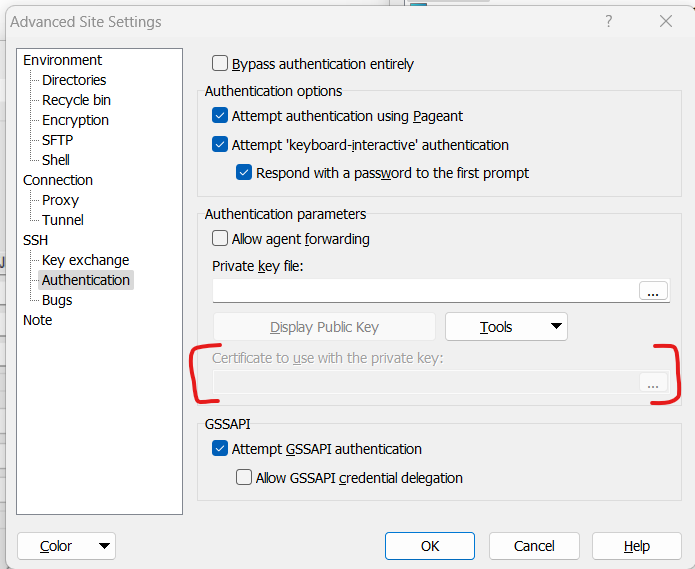The width and height of the screenshot is (695, 569).
Task: Go to Proxy connection settings
Action: coord(60,200)
